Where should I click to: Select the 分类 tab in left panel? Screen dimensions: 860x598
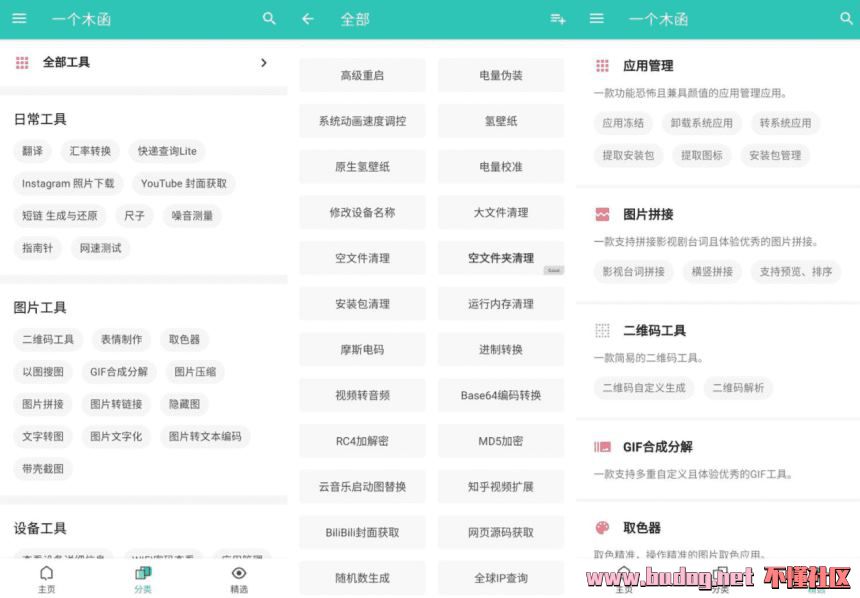[143, 578]
